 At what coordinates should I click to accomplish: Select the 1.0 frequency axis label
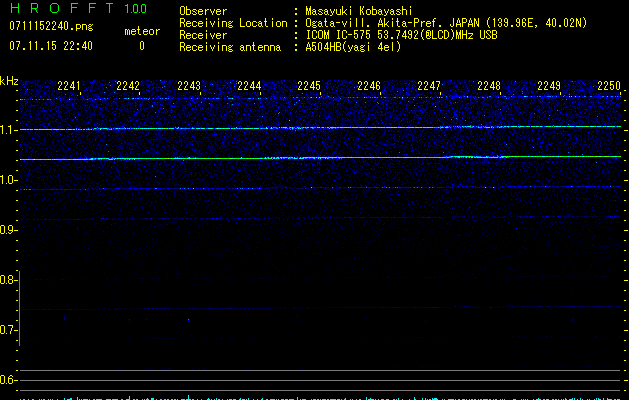[x=9, y=180]
